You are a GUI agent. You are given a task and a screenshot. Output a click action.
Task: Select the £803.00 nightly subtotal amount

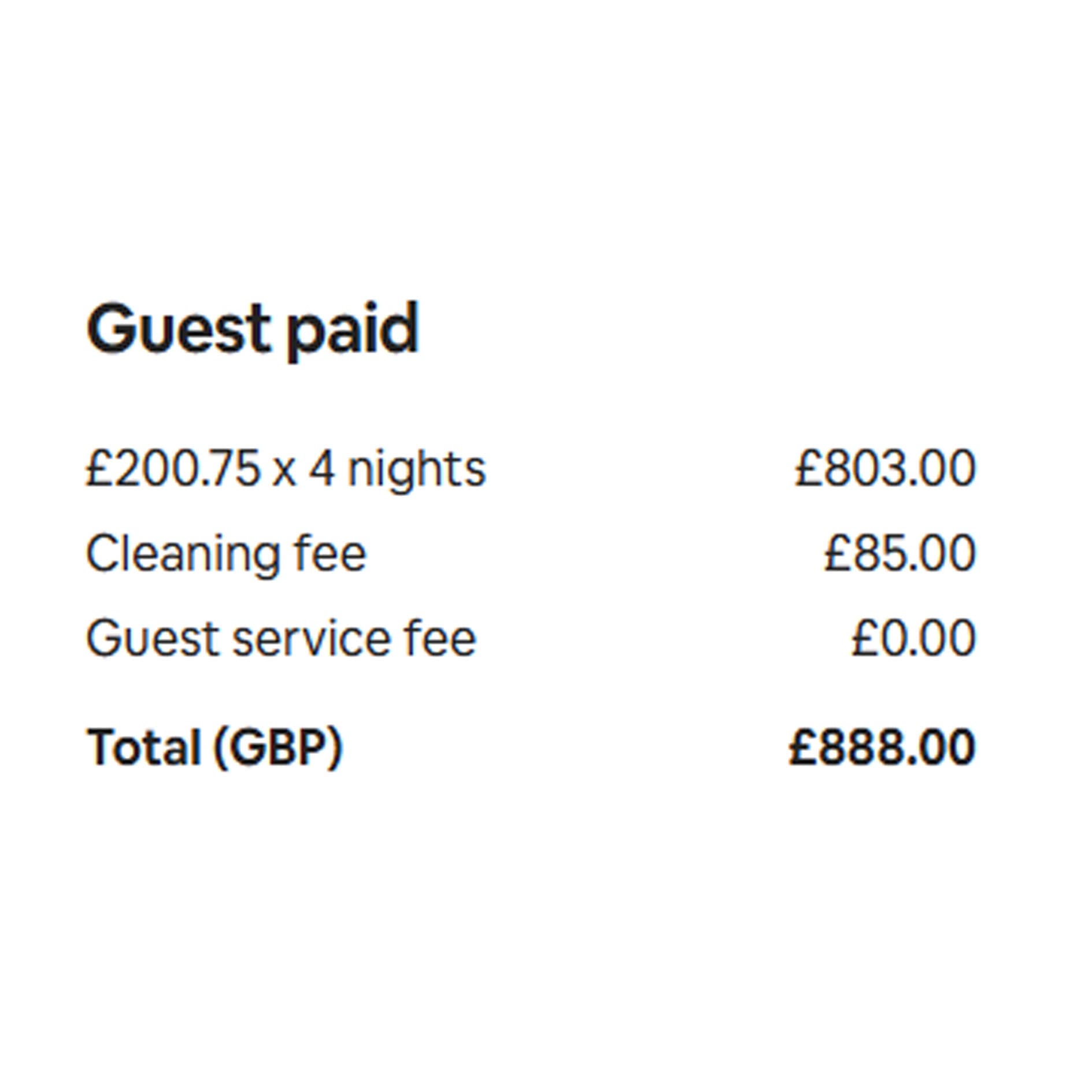(885, 468)
